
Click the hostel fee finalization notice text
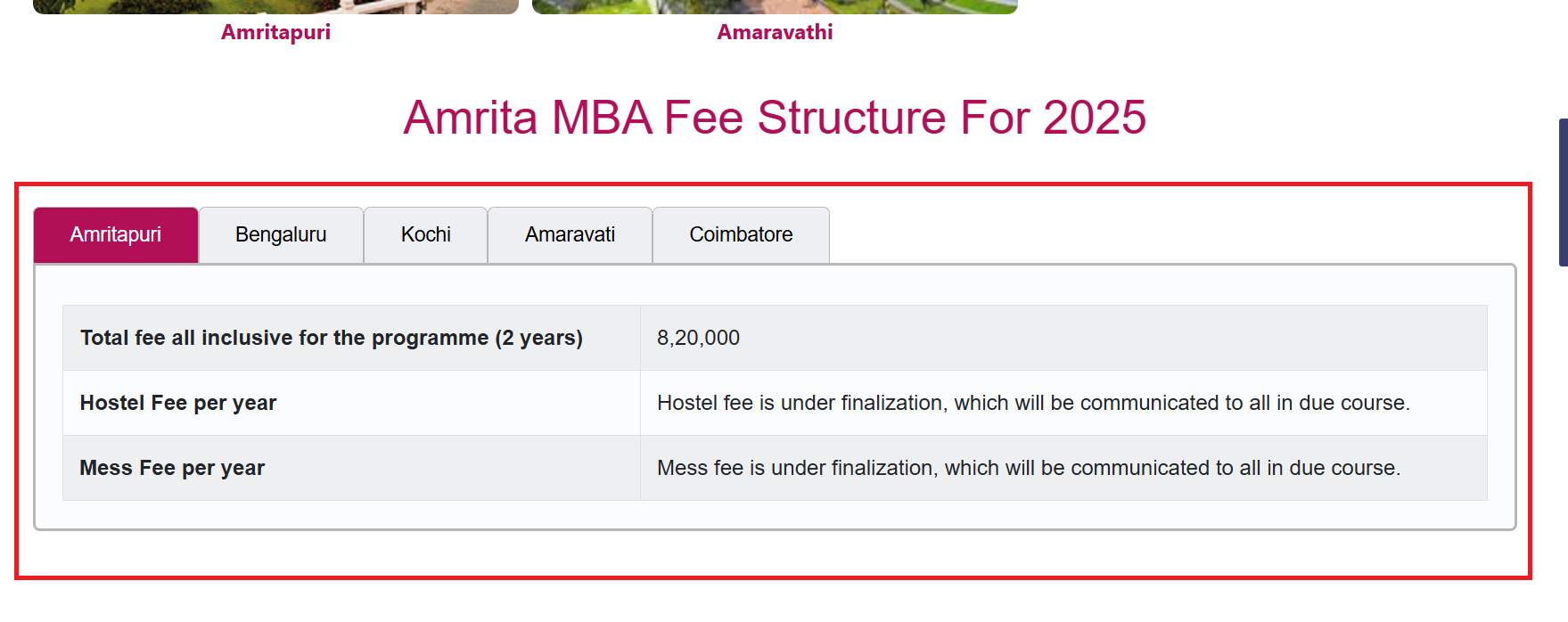(x=1034, y=403)
